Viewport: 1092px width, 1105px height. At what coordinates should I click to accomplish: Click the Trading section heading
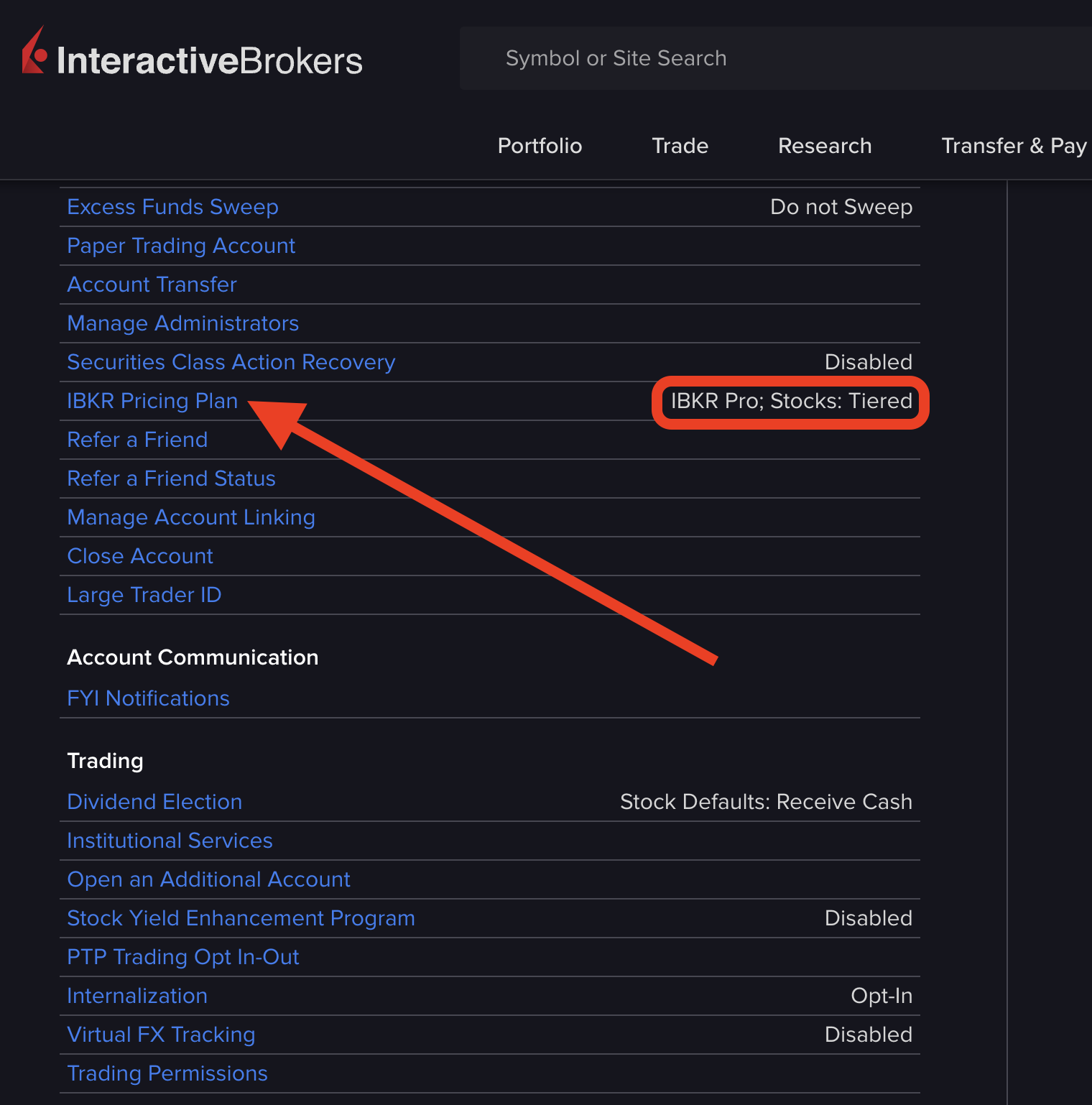105,761
